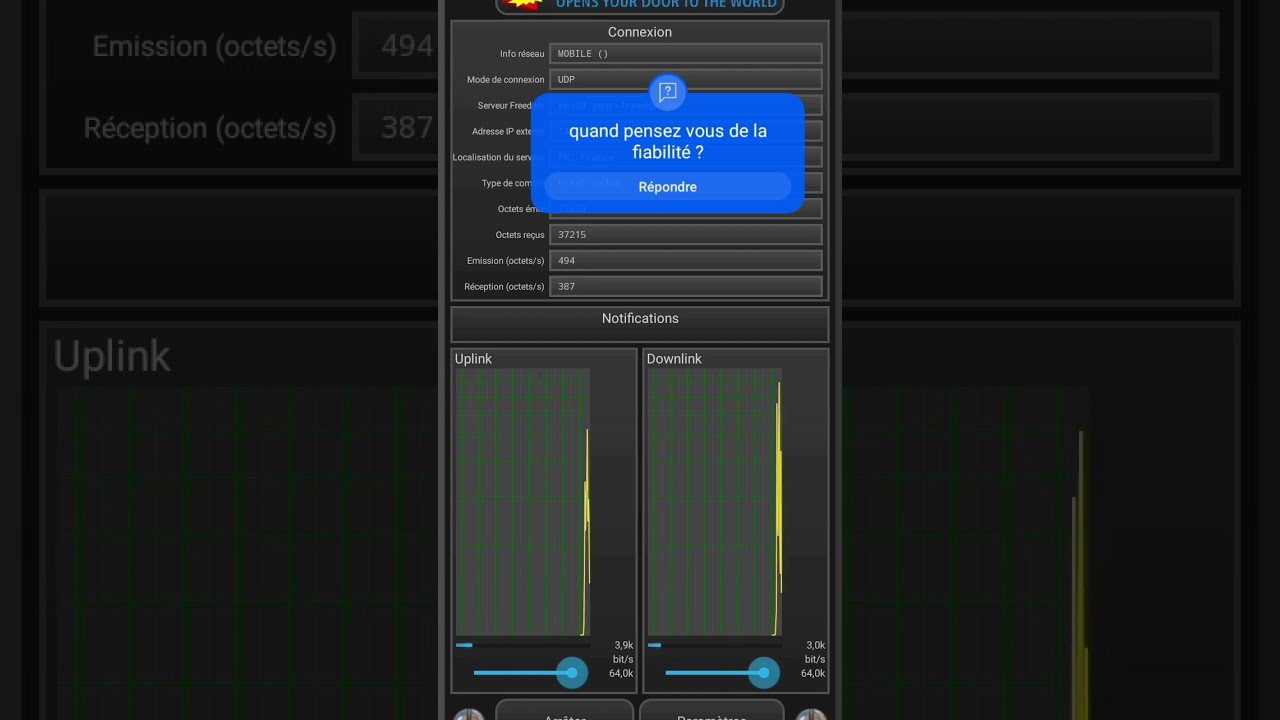Screen dimensions: 1280x720
Task: Select the Notifications panel header
Action: pos(640,324)
